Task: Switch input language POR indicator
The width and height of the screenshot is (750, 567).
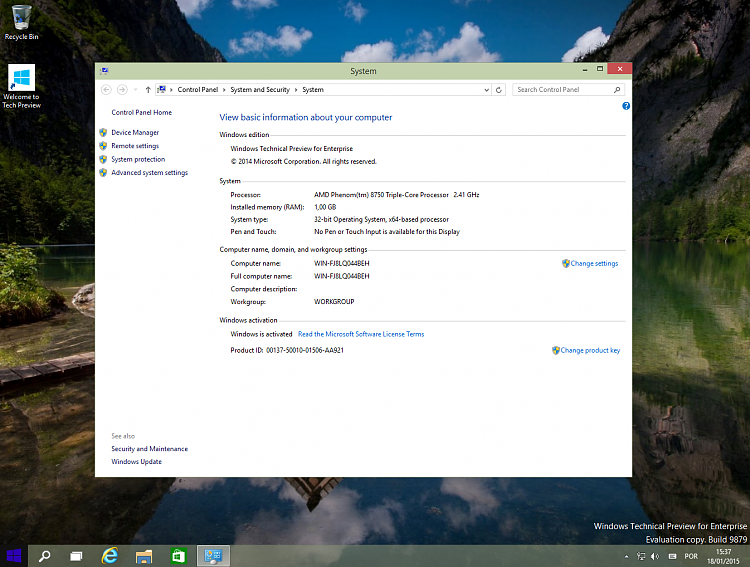Action: [691, 556]
